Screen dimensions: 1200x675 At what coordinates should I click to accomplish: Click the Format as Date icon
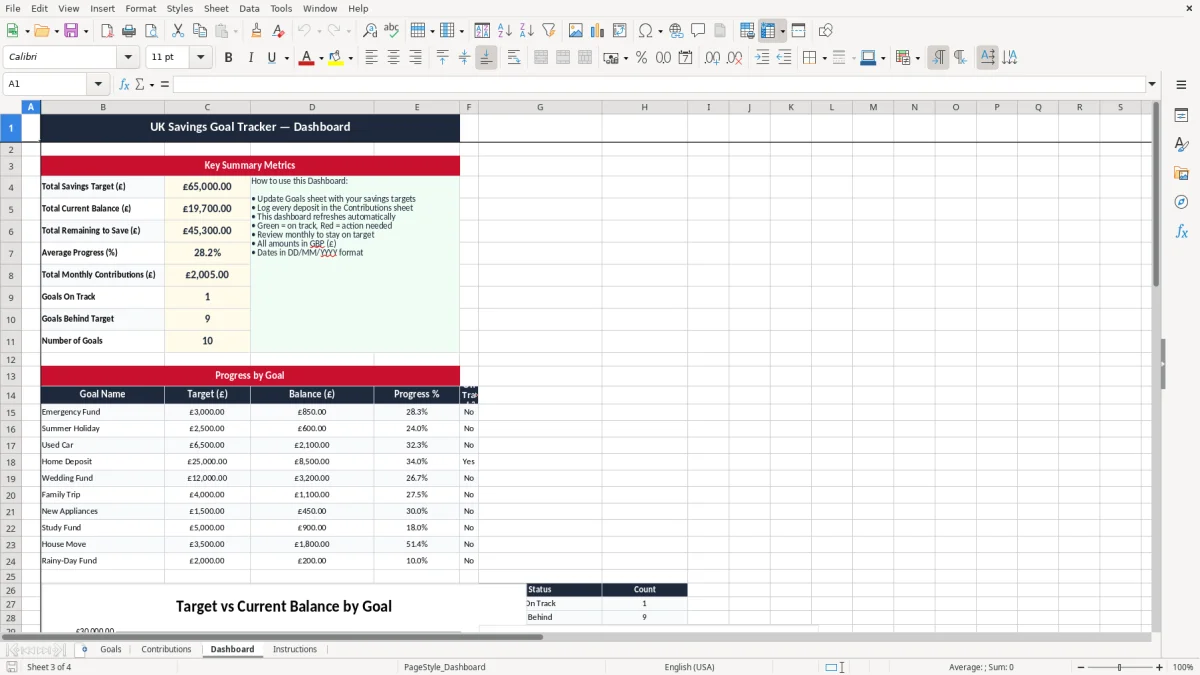(685, 58)
